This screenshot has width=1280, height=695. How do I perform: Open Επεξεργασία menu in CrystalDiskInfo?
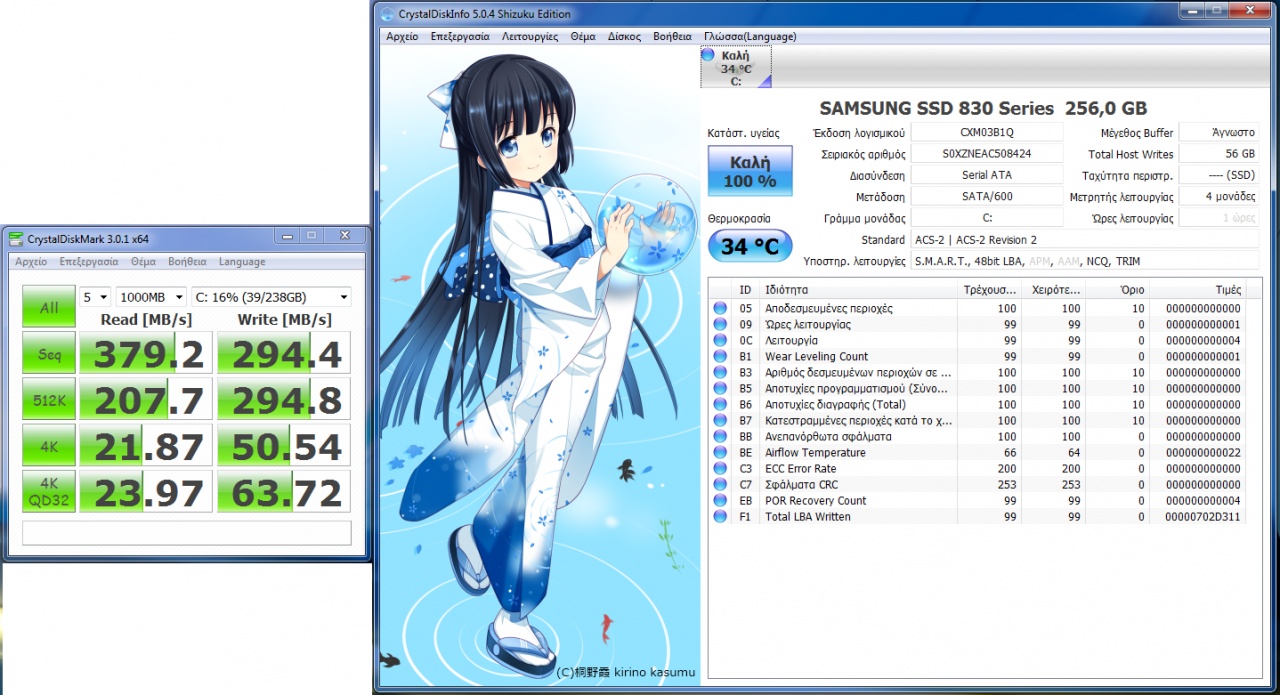[460, 36]
